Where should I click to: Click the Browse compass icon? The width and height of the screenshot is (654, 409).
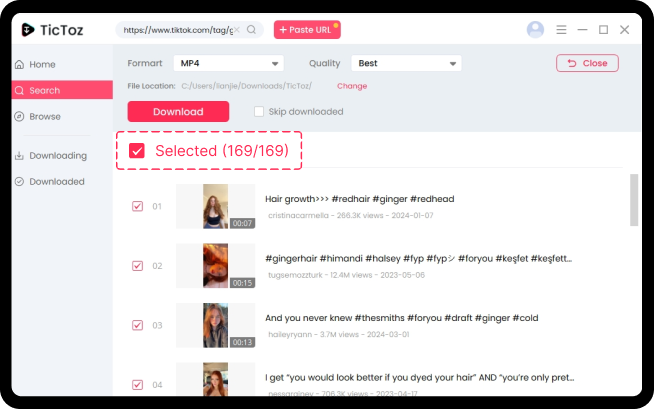19,117
